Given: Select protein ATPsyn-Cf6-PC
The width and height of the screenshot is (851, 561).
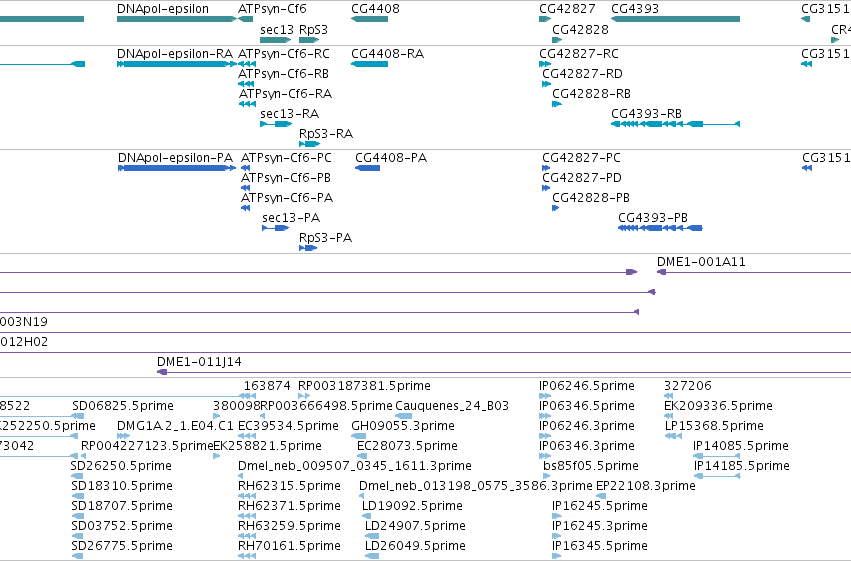Looking at the screenshot, I should [245, 168].
